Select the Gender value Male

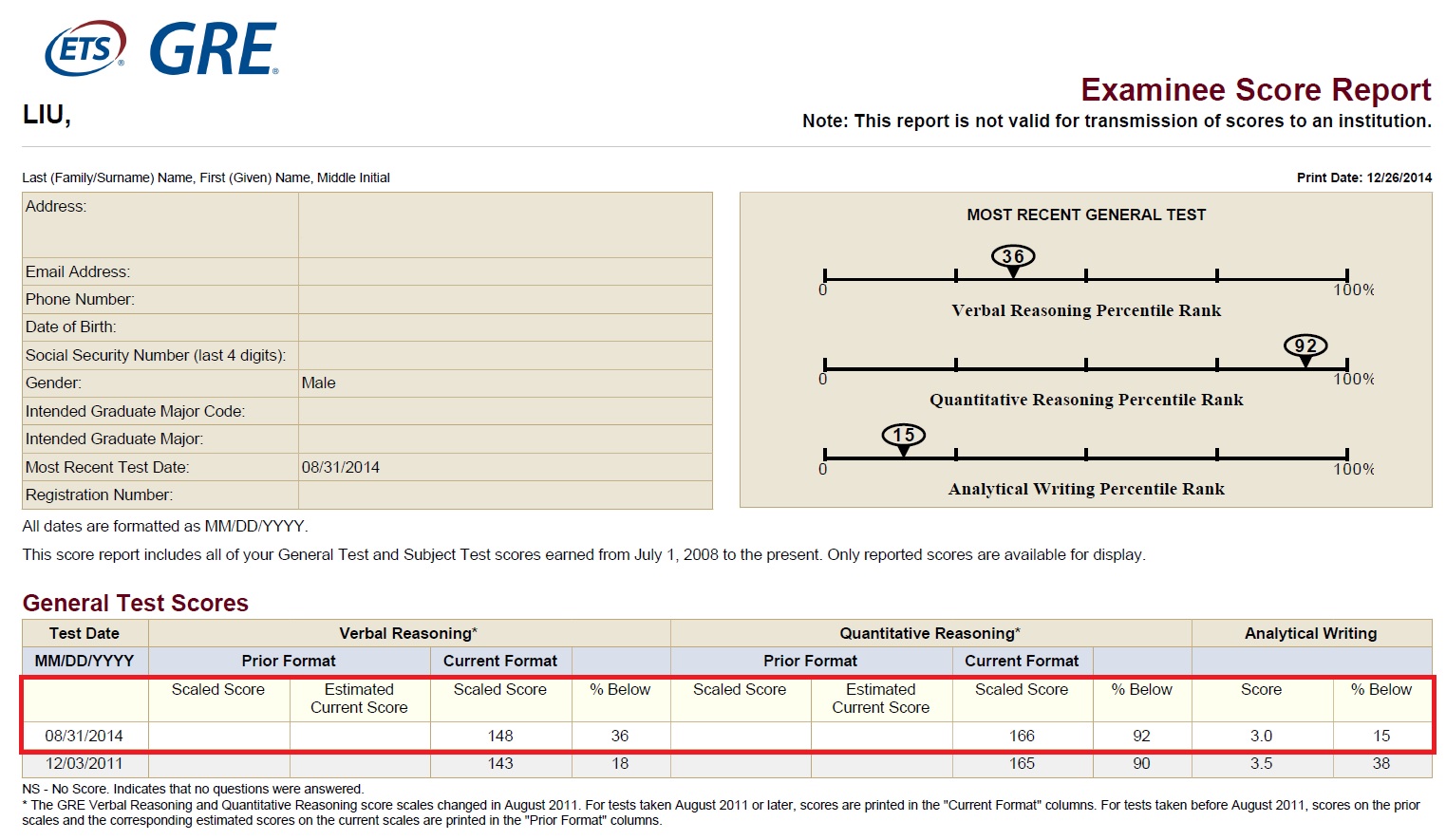[319, 383]
